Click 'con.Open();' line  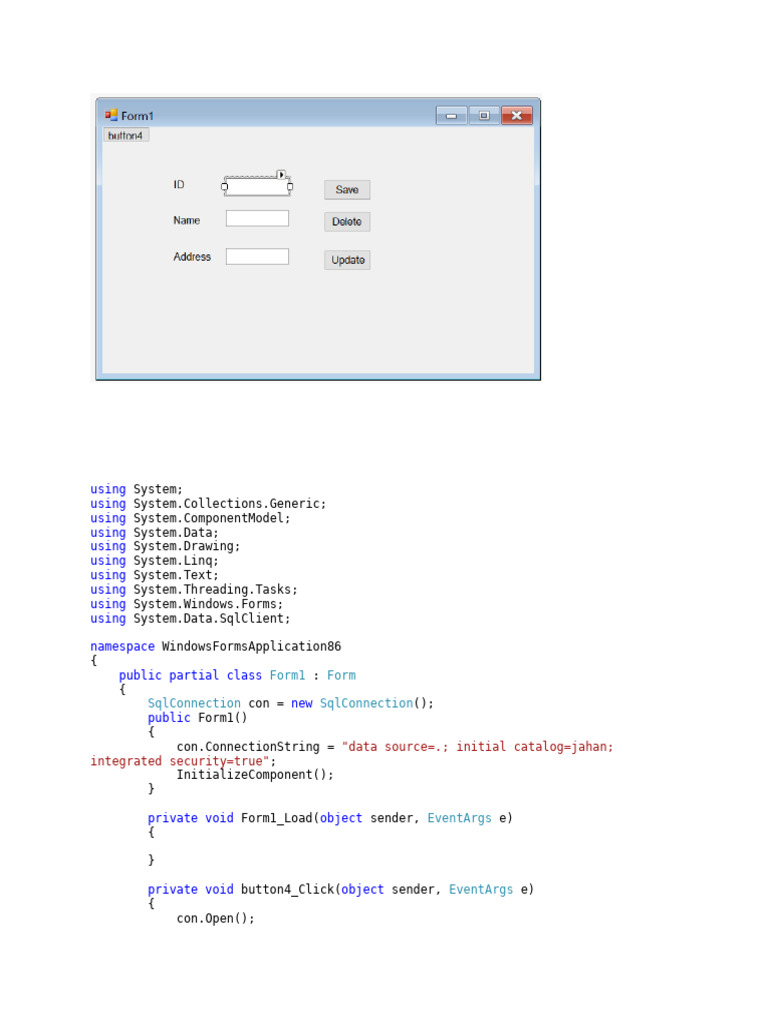coord(216,918)
